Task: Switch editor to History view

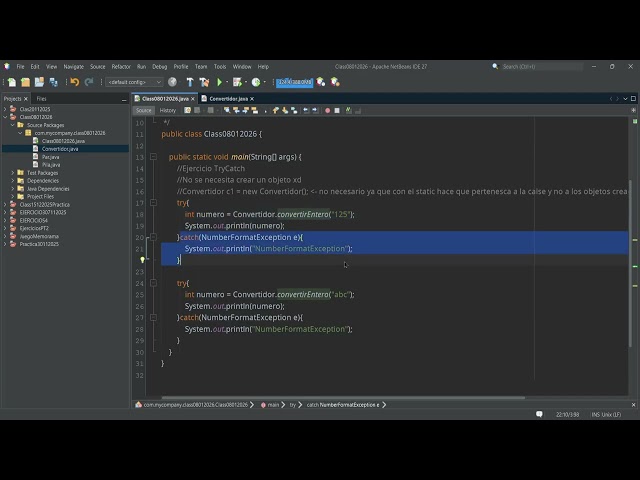Action: [x=167, y=110]
